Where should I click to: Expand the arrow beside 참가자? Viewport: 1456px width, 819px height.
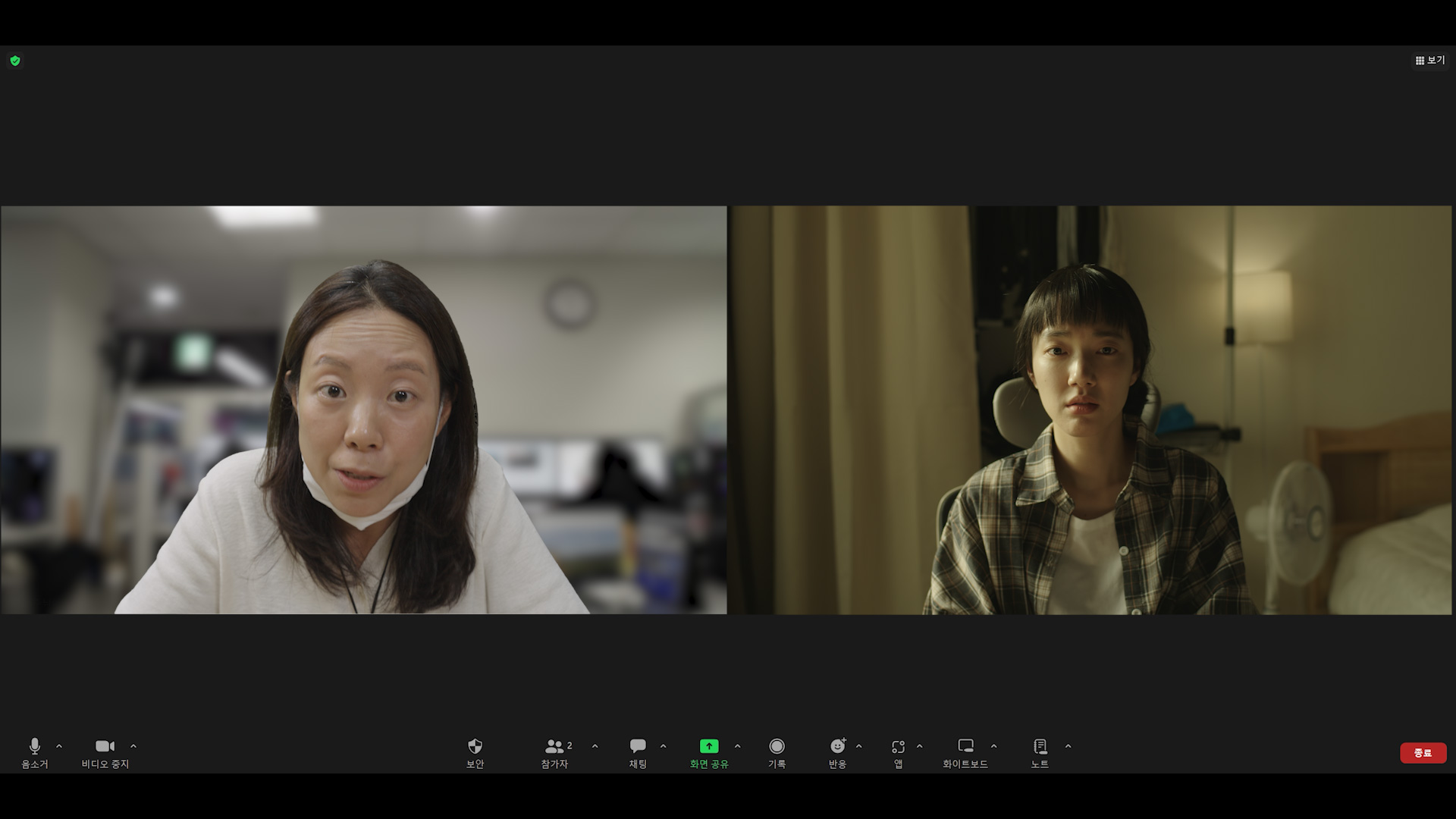coord(595,746)
